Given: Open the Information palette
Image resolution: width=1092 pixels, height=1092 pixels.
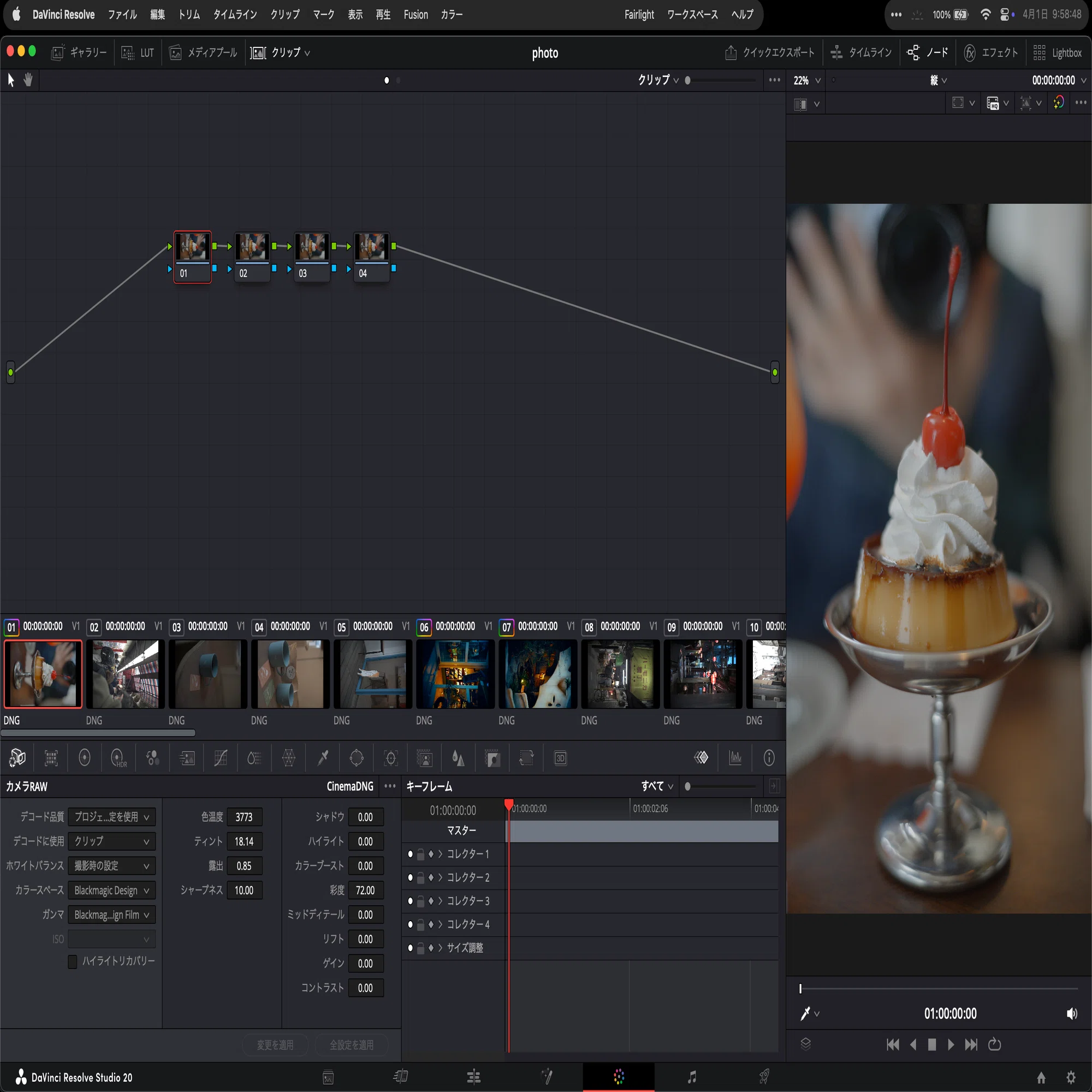Looking at the screenshot, I should 769,757.
